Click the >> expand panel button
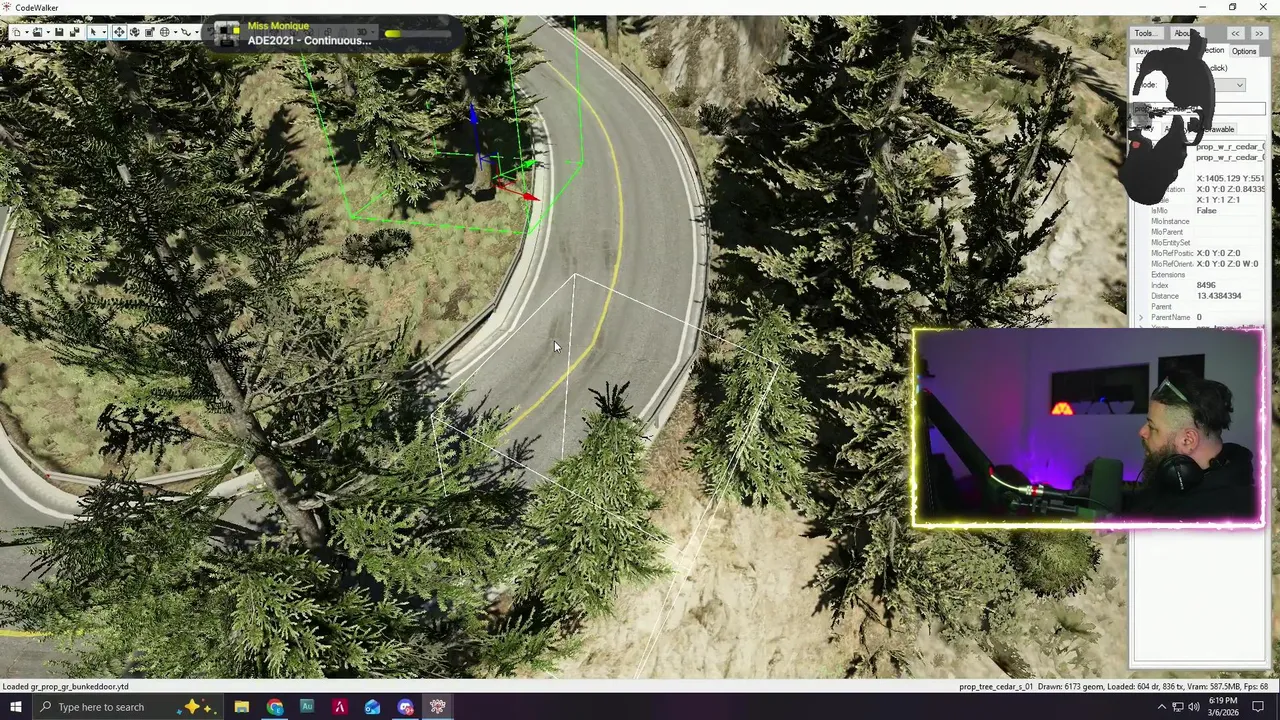The width and height of the screenshot is (1280, 720). pyautogui.click(x=1259, y=33)
